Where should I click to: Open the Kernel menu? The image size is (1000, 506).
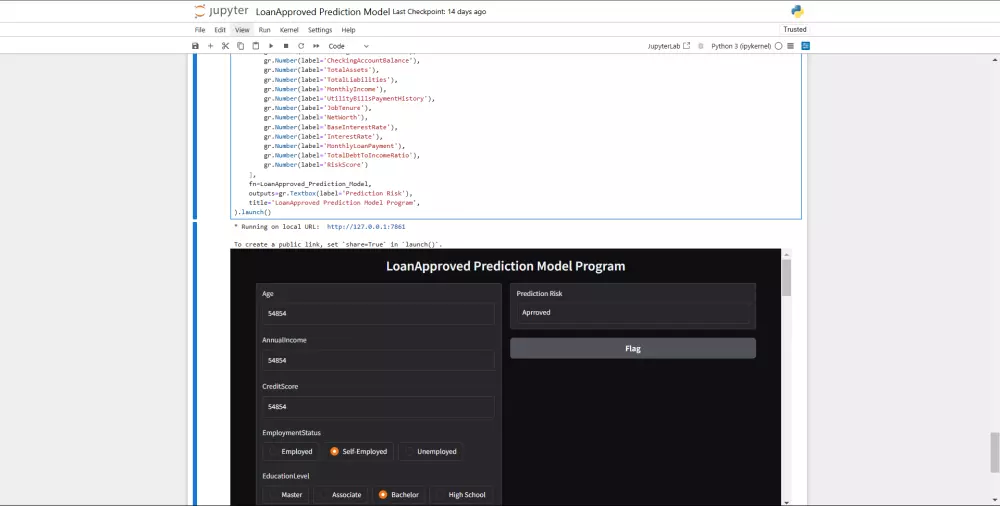pyautogui.click(x=289, y=30)
